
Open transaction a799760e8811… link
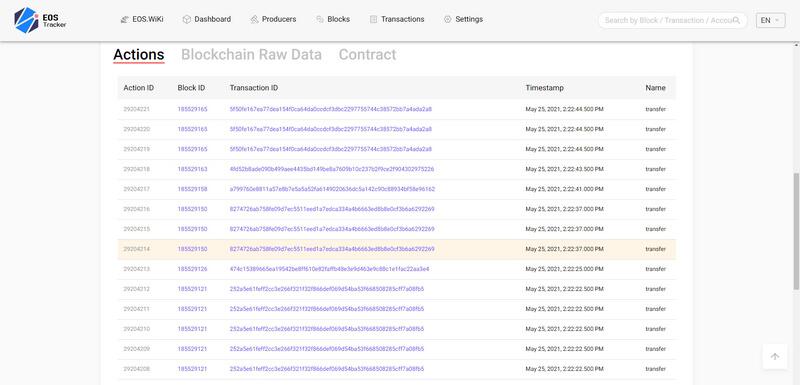332,189
